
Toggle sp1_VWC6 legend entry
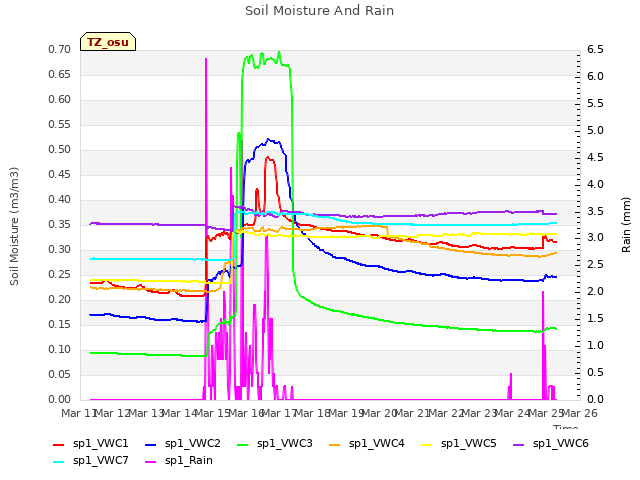tap(551, 444)
